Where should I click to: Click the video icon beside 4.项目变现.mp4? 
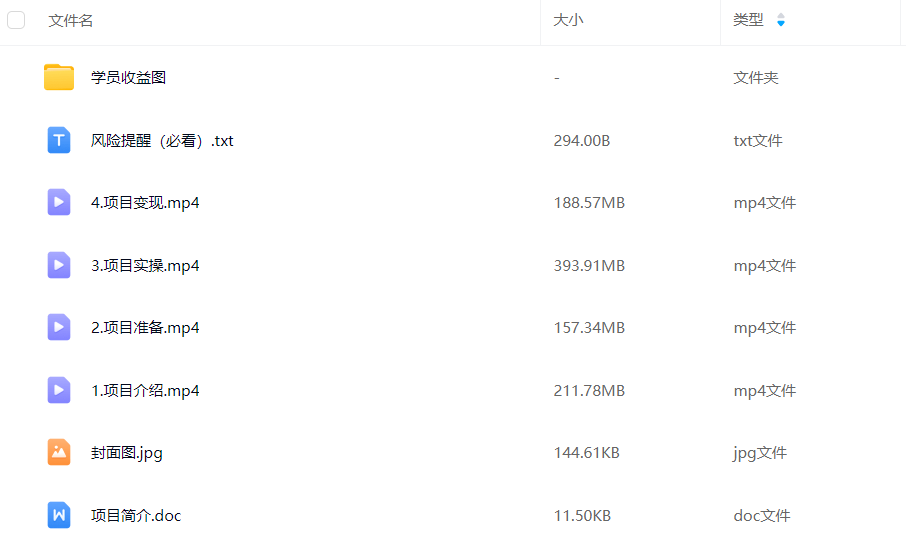[59, 202]
